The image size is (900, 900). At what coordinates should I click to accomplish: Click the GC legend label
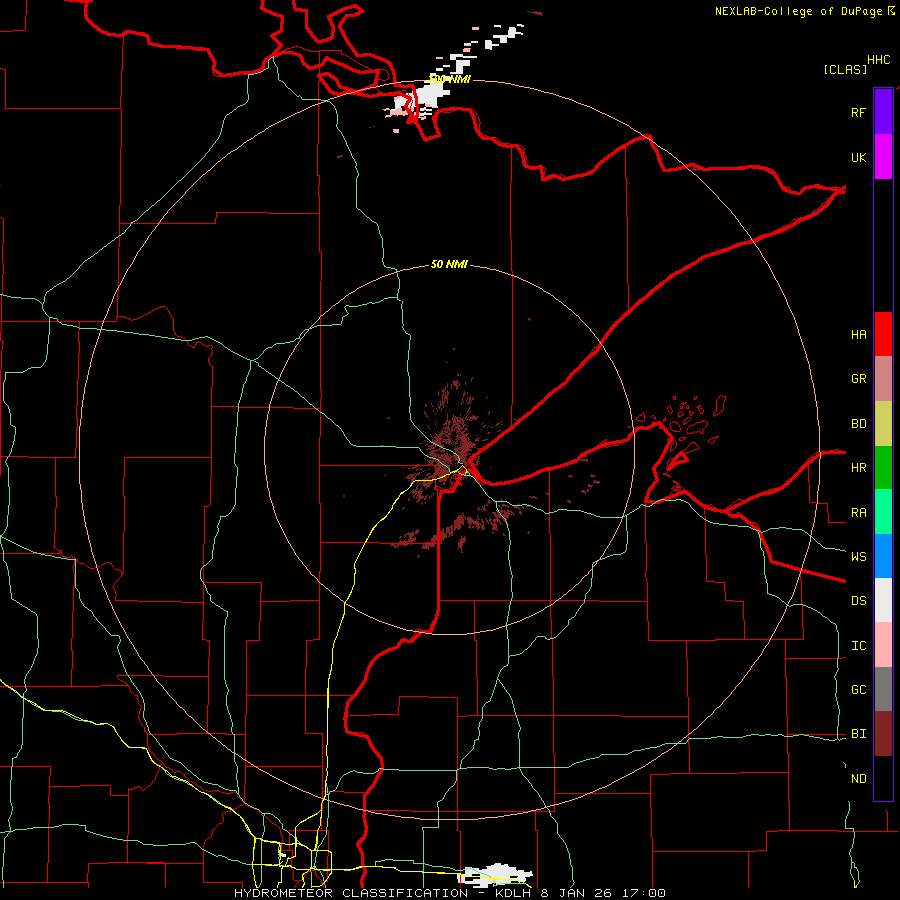[858, 690]
